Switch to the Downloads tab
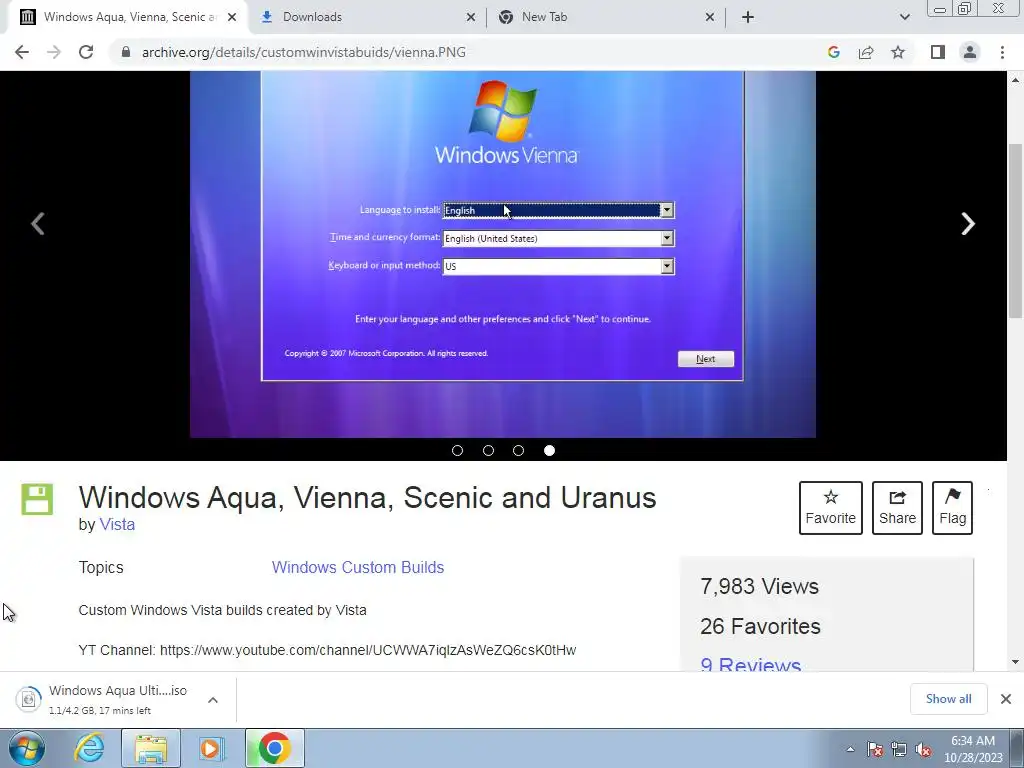1024x768 pixels. [366, 17]
